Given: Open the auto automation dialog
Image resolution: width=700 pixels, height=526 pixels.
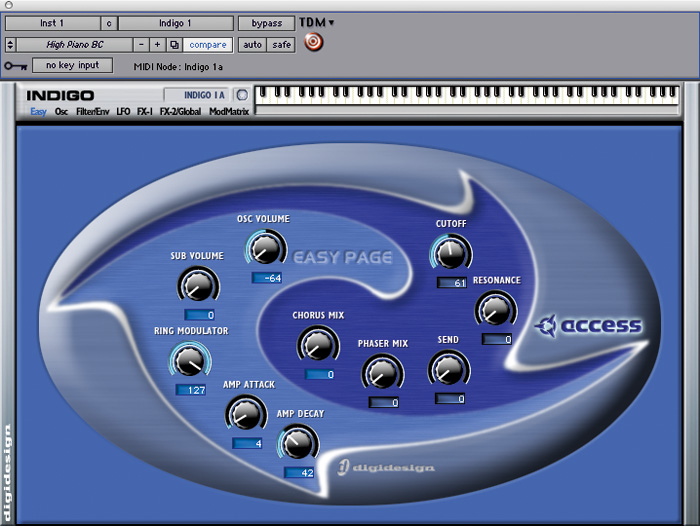Looking at the screenshot, I should pos(252,45).
